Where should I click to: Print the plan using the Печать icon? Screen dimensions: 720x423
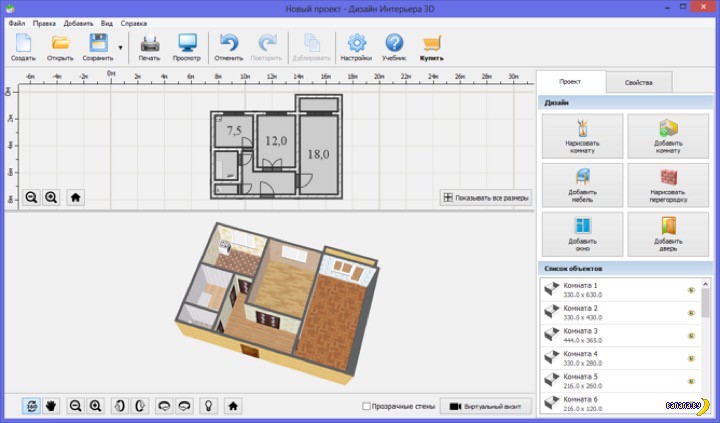tap(149, 46)
